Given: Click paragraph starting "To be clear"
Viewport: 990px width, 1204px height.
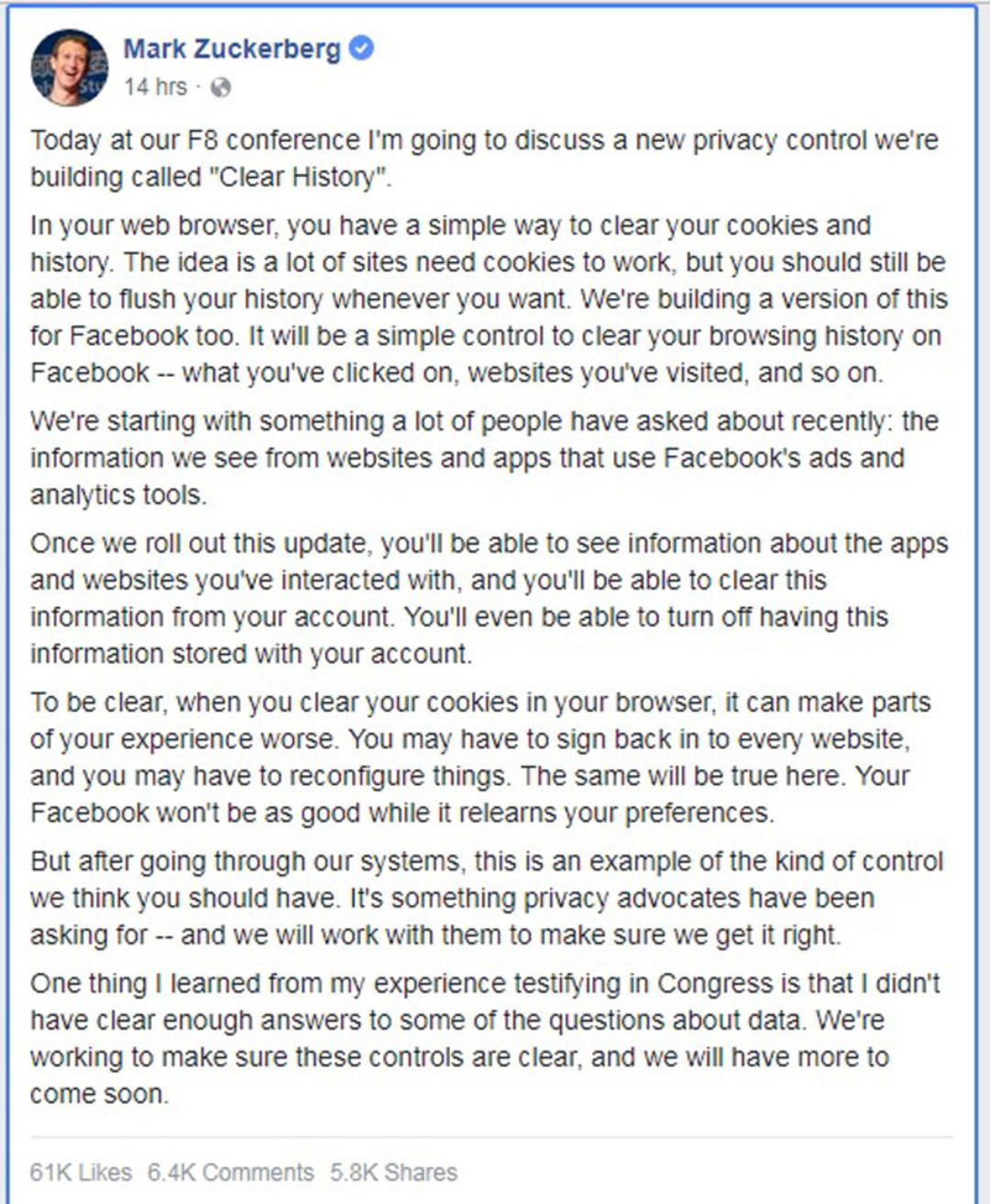Looking at the screenshot, I should pos(480,757).
